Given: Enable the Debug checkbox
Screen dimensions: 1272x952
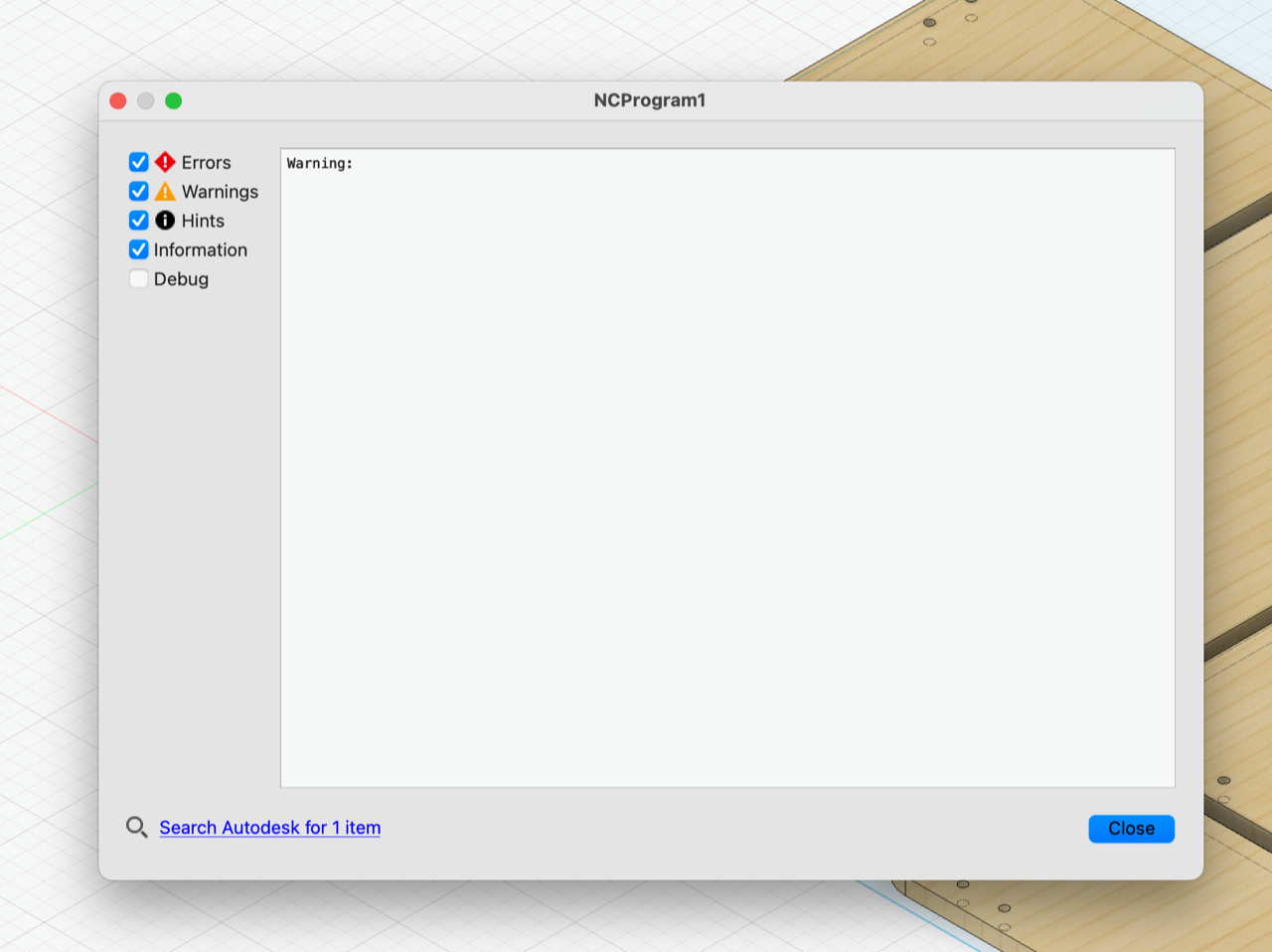Looking at the screenshot, I should [138, 279].
